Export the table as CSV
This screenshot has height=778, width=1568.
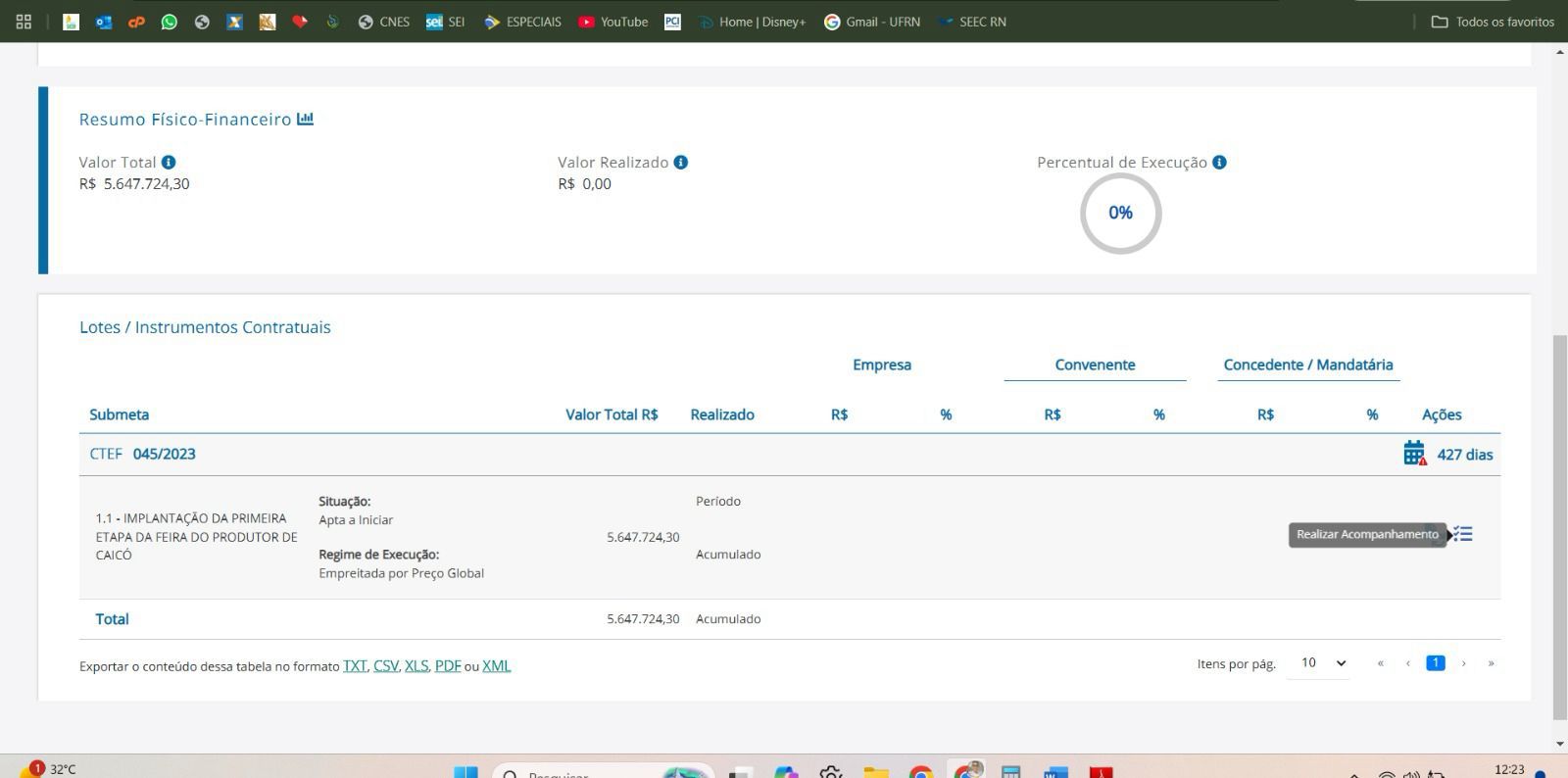pyautogui.click(x=385, y=666)
